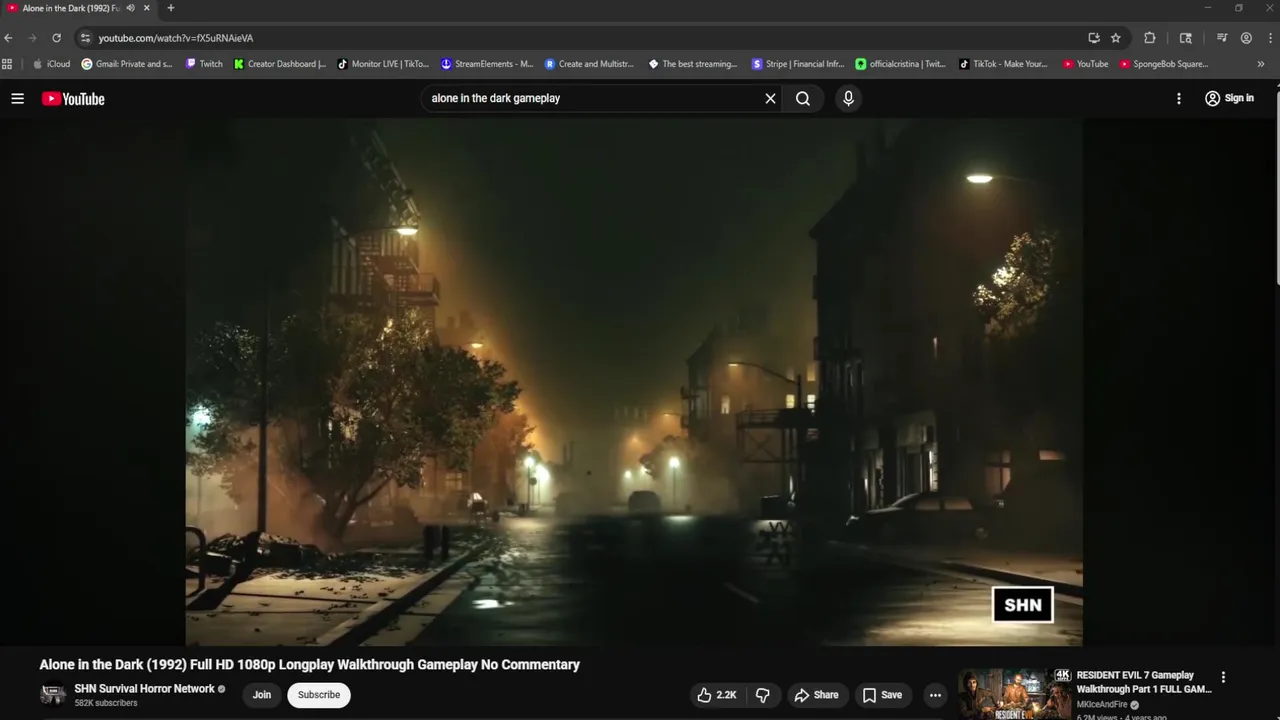Viewport: 1280px width, 720px height.
Task: Open the SHN channel avatar
Action: click(x=53, y=694)
